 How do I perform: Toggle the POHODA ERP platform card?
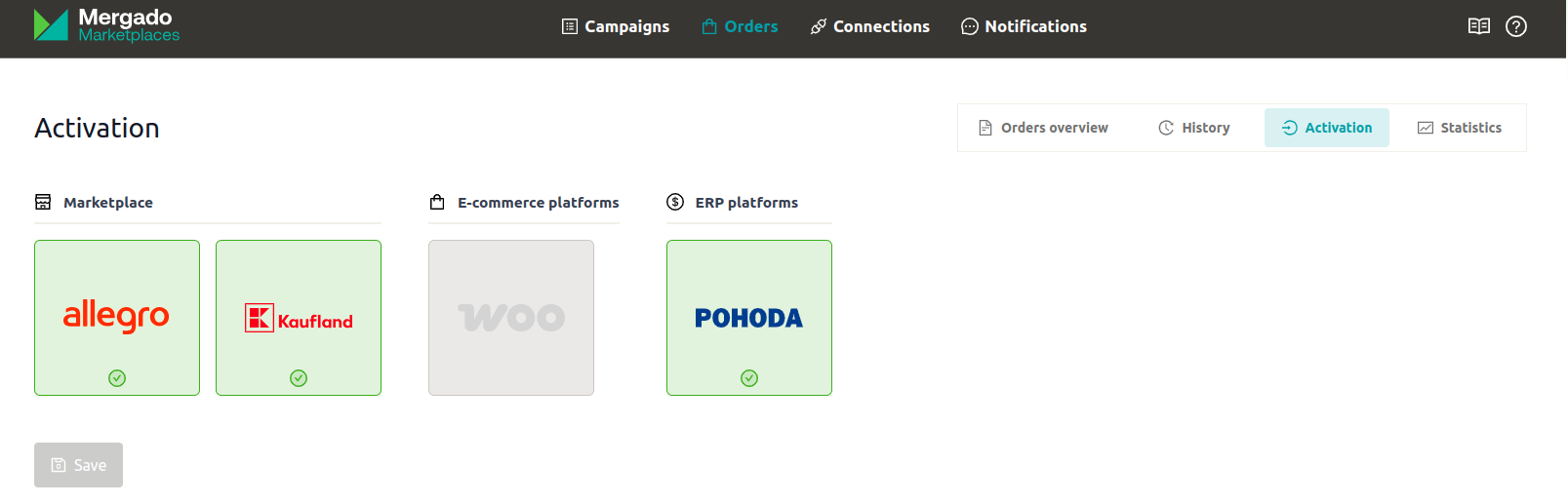(749, 318)
